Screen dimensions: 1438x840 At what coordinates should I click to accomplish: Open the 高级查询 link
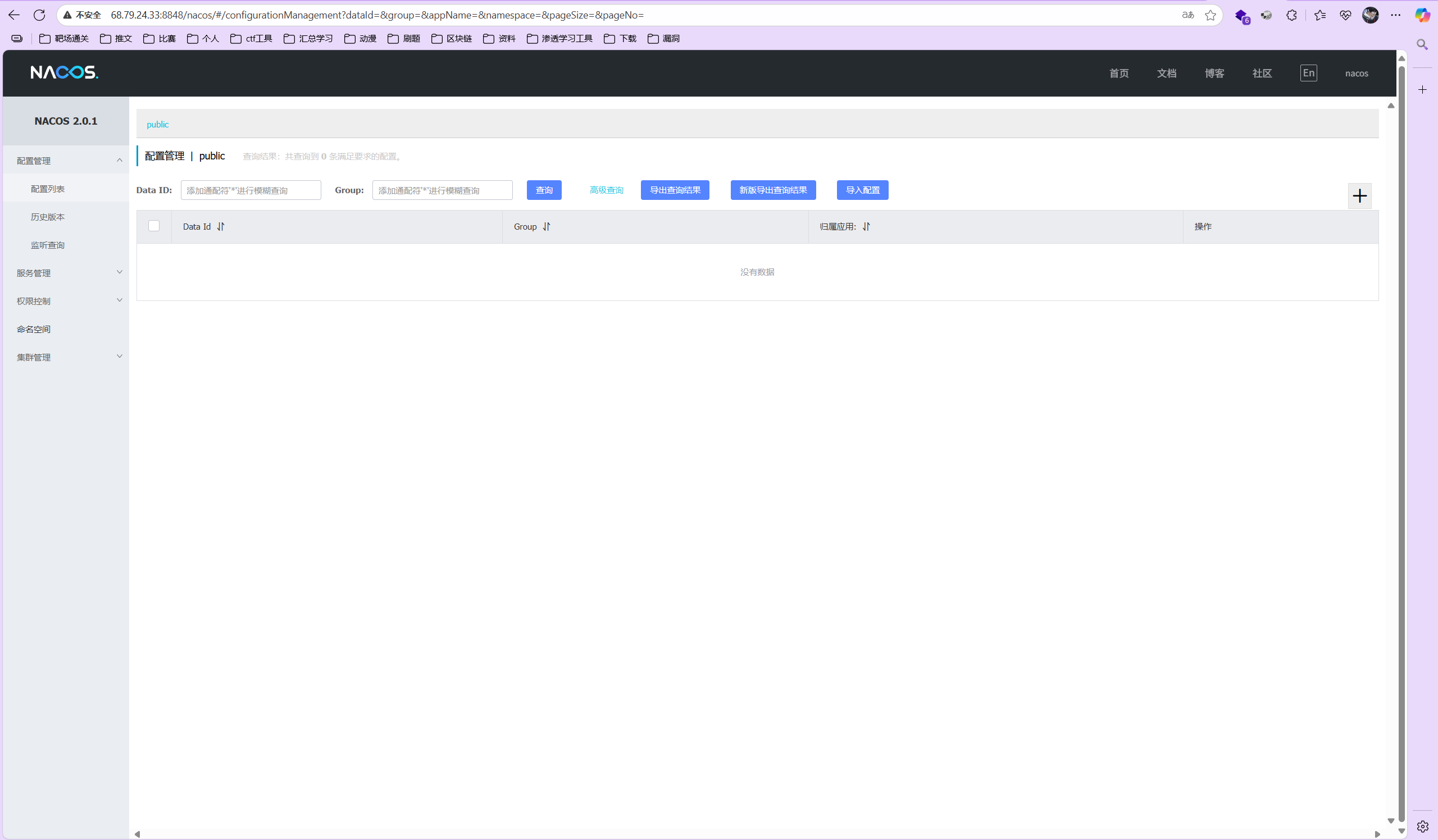(606, 190)
